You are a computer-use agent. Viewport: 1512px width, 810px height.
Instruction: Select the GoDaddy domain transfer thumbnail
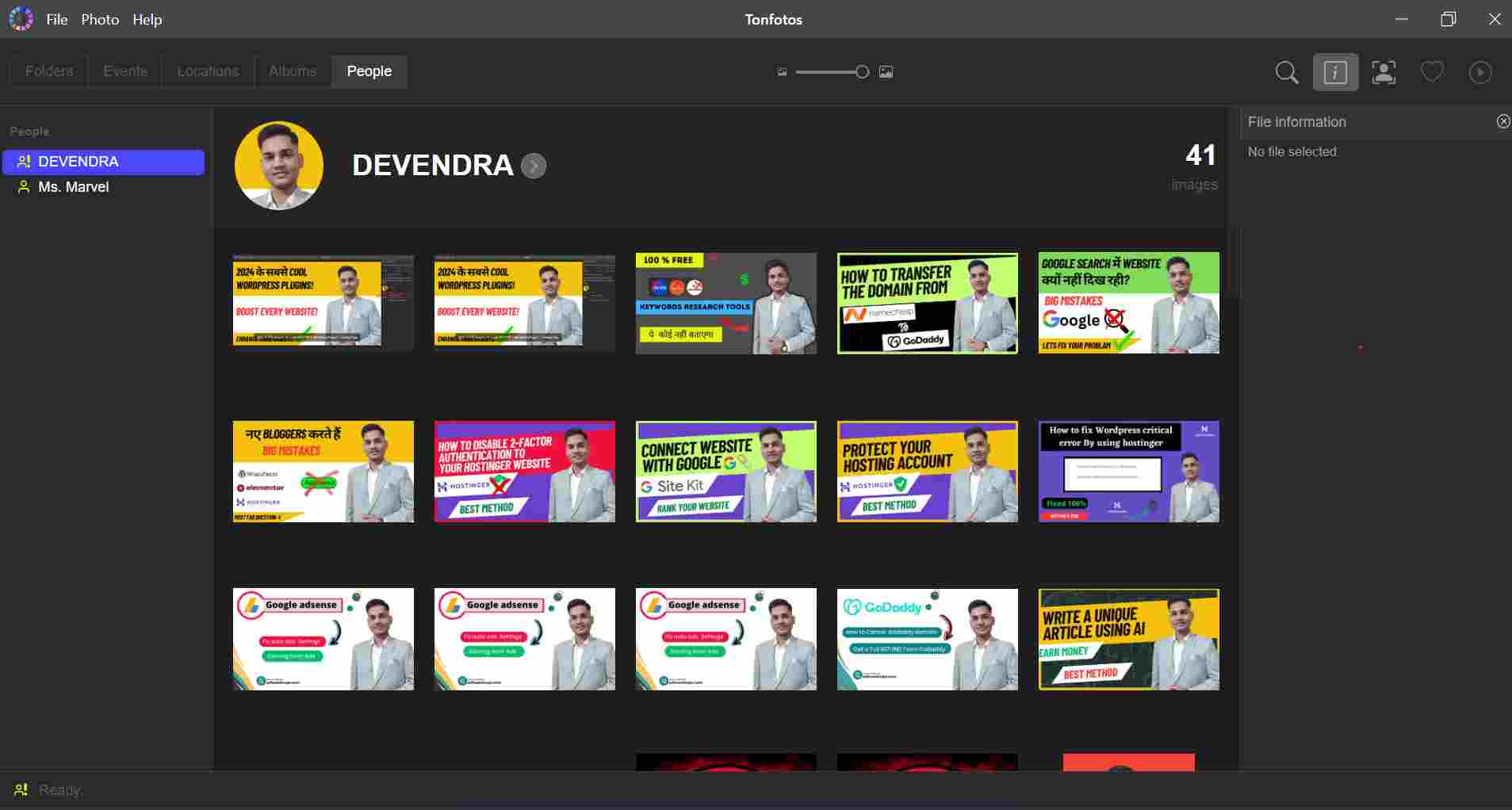(x=927, y=304)
